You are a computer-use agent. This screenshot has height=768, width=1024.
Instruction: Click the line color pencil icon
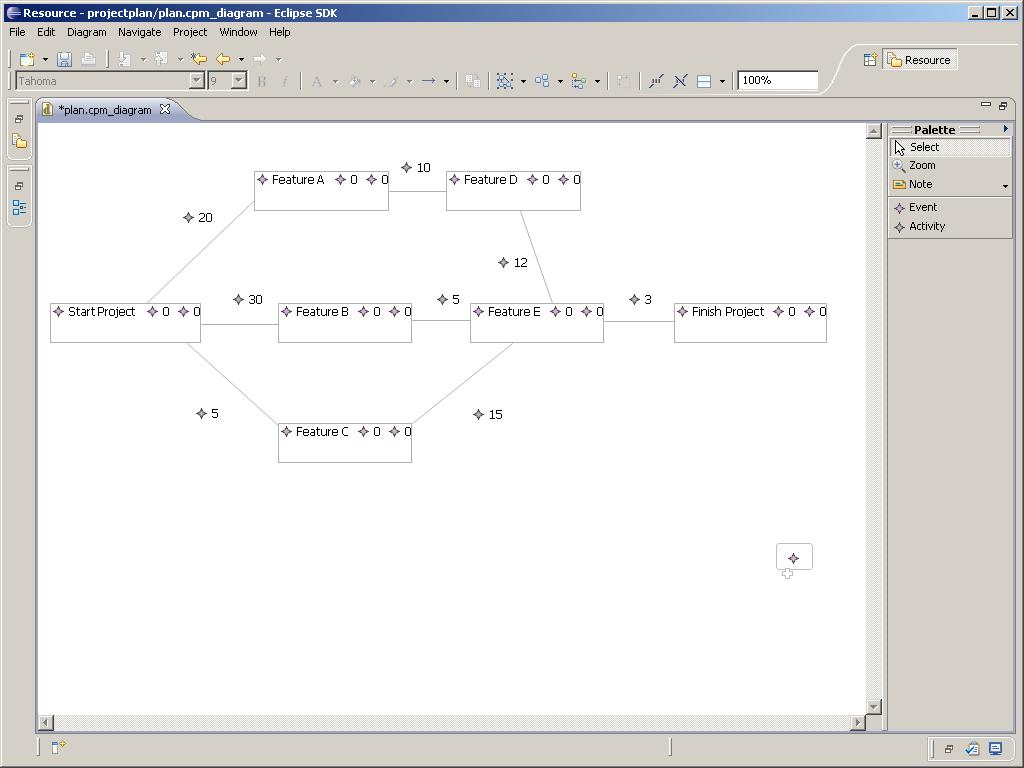tap(392, 82)
